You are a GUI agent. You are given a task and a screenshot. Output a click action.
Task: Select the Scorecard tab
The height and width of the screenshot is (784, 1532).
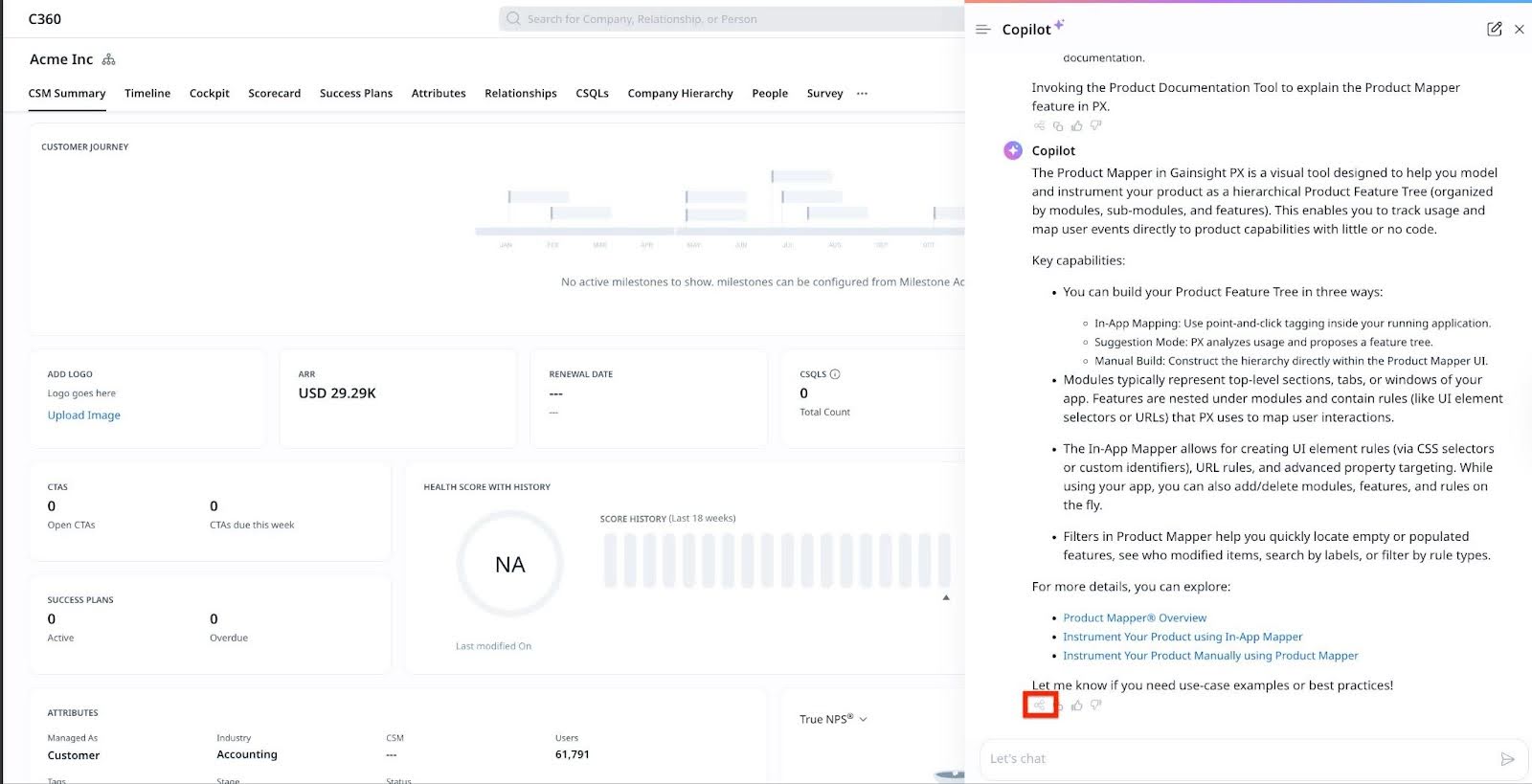point(275,94)
